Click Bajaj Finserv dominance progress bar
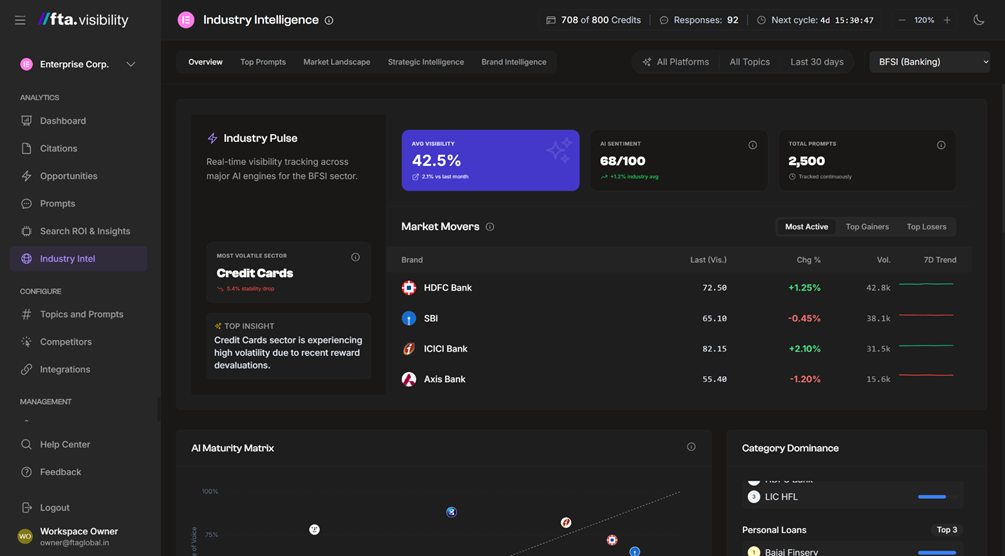 pyautogui.click(x=937, y=552)
